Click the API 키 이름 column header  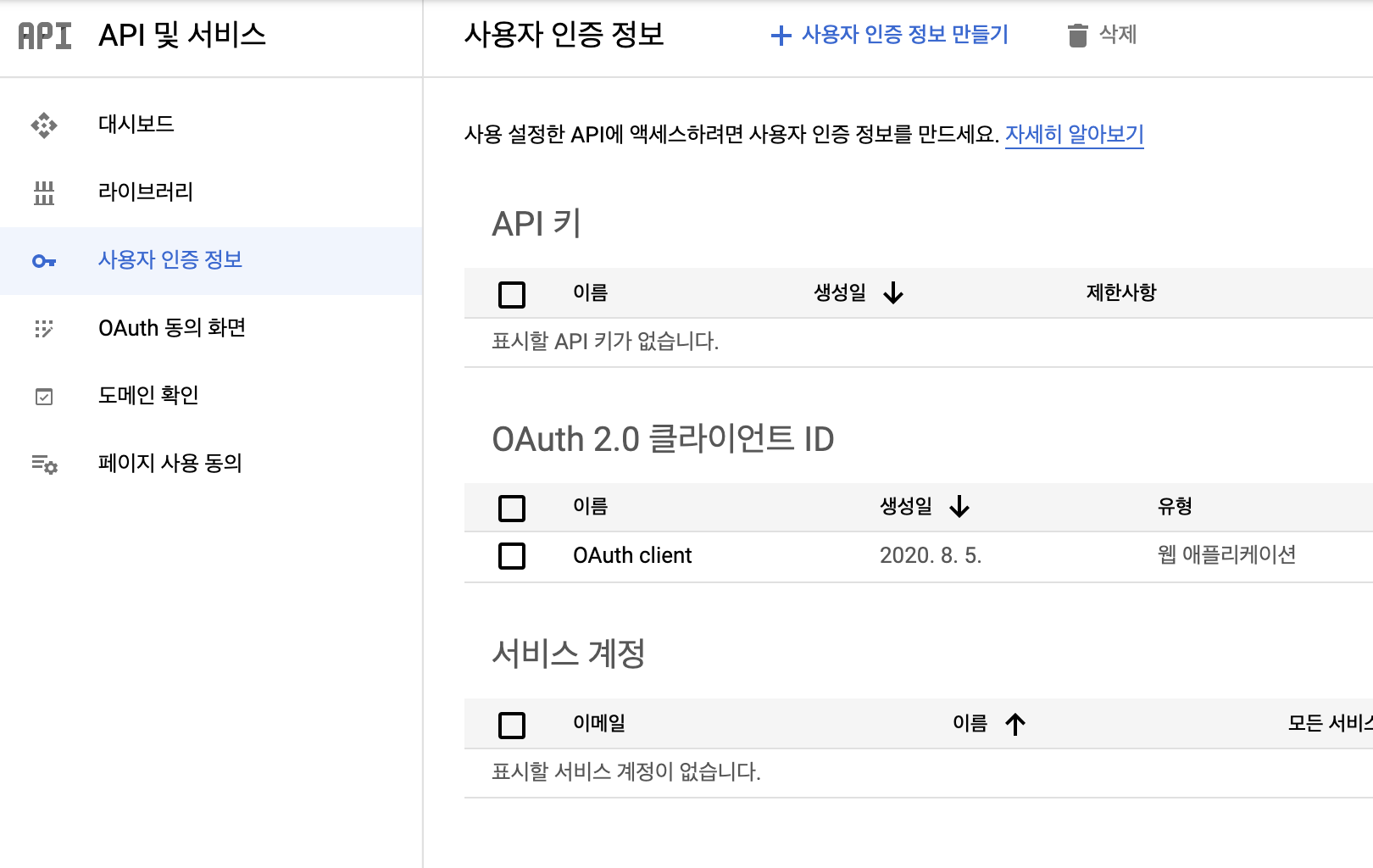(591, 293)
